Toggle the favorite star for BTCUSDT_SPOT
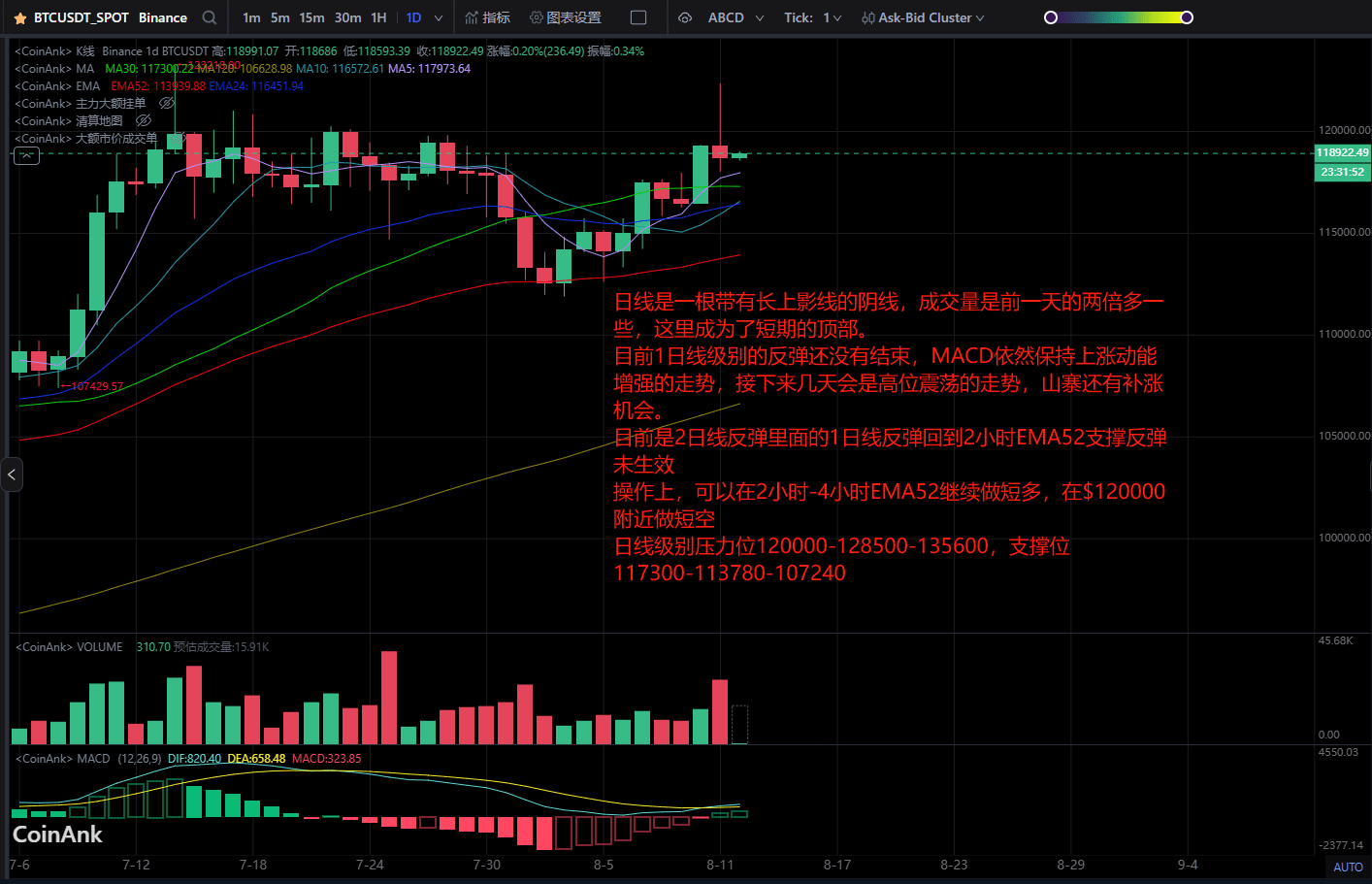1372x884 pixels. pos(20,18)
